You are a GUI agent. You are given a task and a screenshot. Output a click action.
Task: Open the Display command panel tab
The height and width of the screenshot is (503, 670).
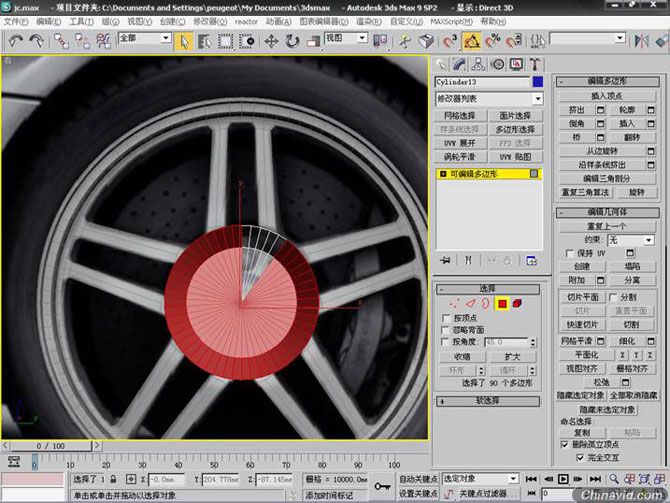coord(516,65)
